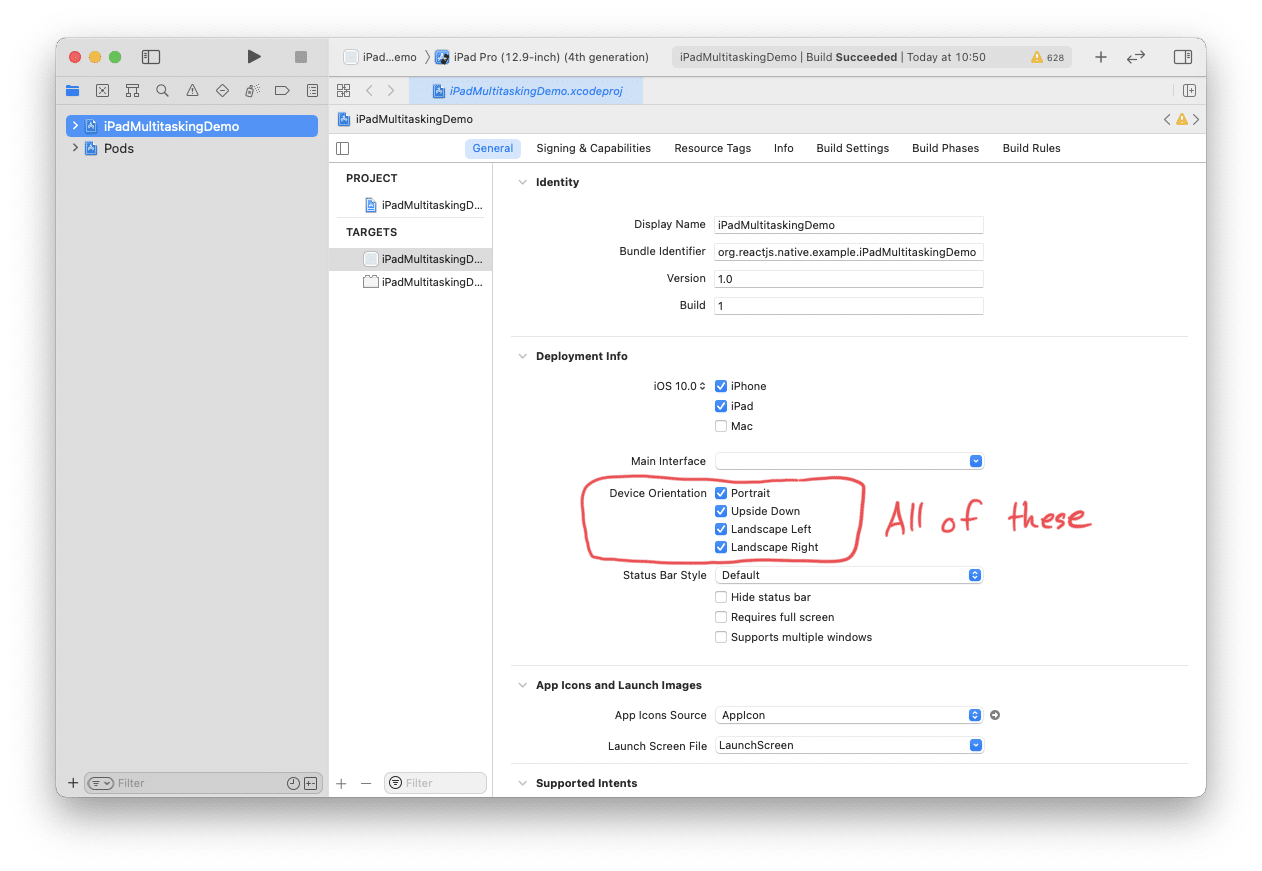The width and height of the screenshot is (1262, 871).
Task: Open the 628 warnings indicator
Action: 1048,57
